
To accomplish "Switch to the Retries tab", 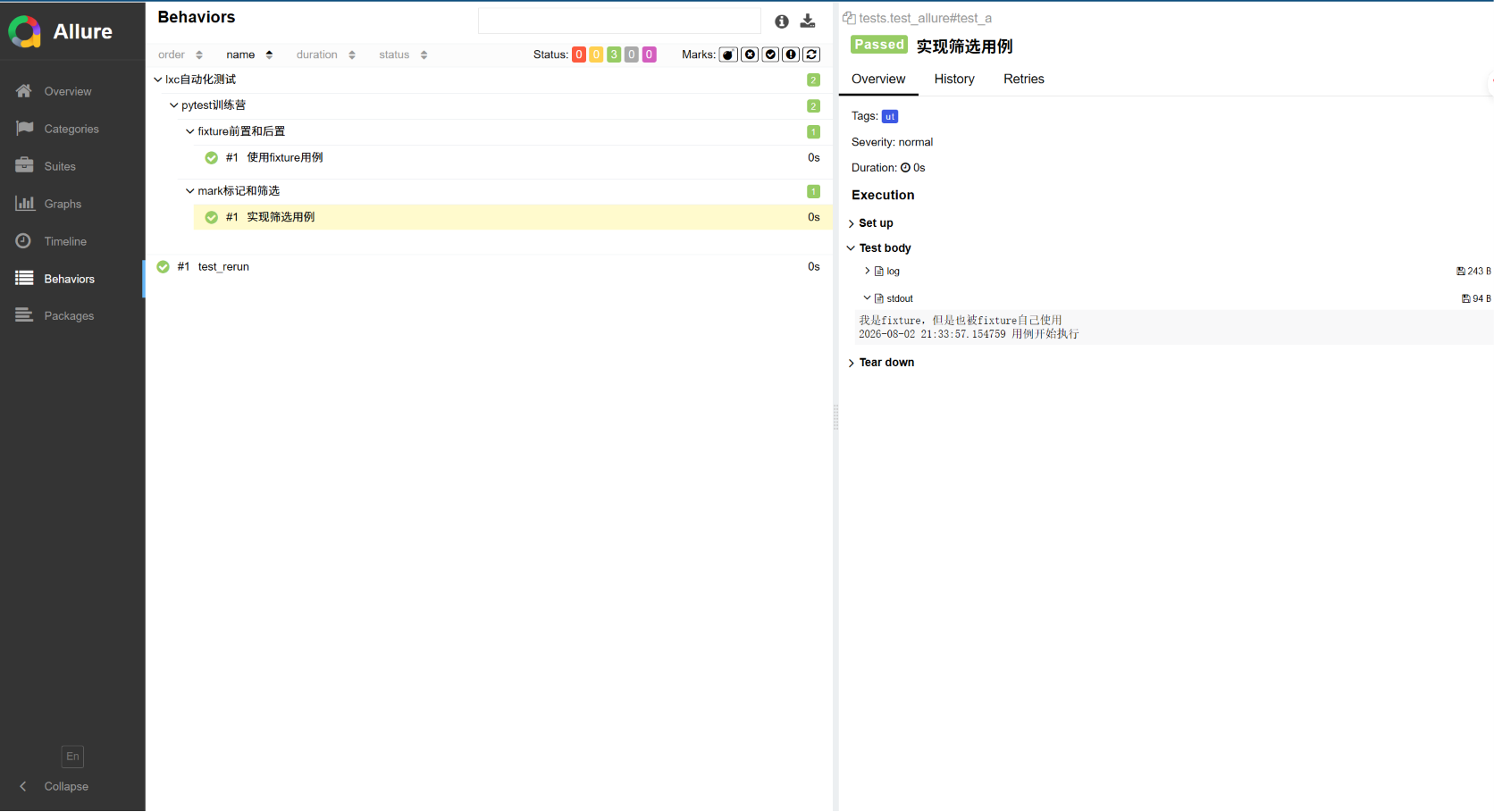I will click(1024, 79).
